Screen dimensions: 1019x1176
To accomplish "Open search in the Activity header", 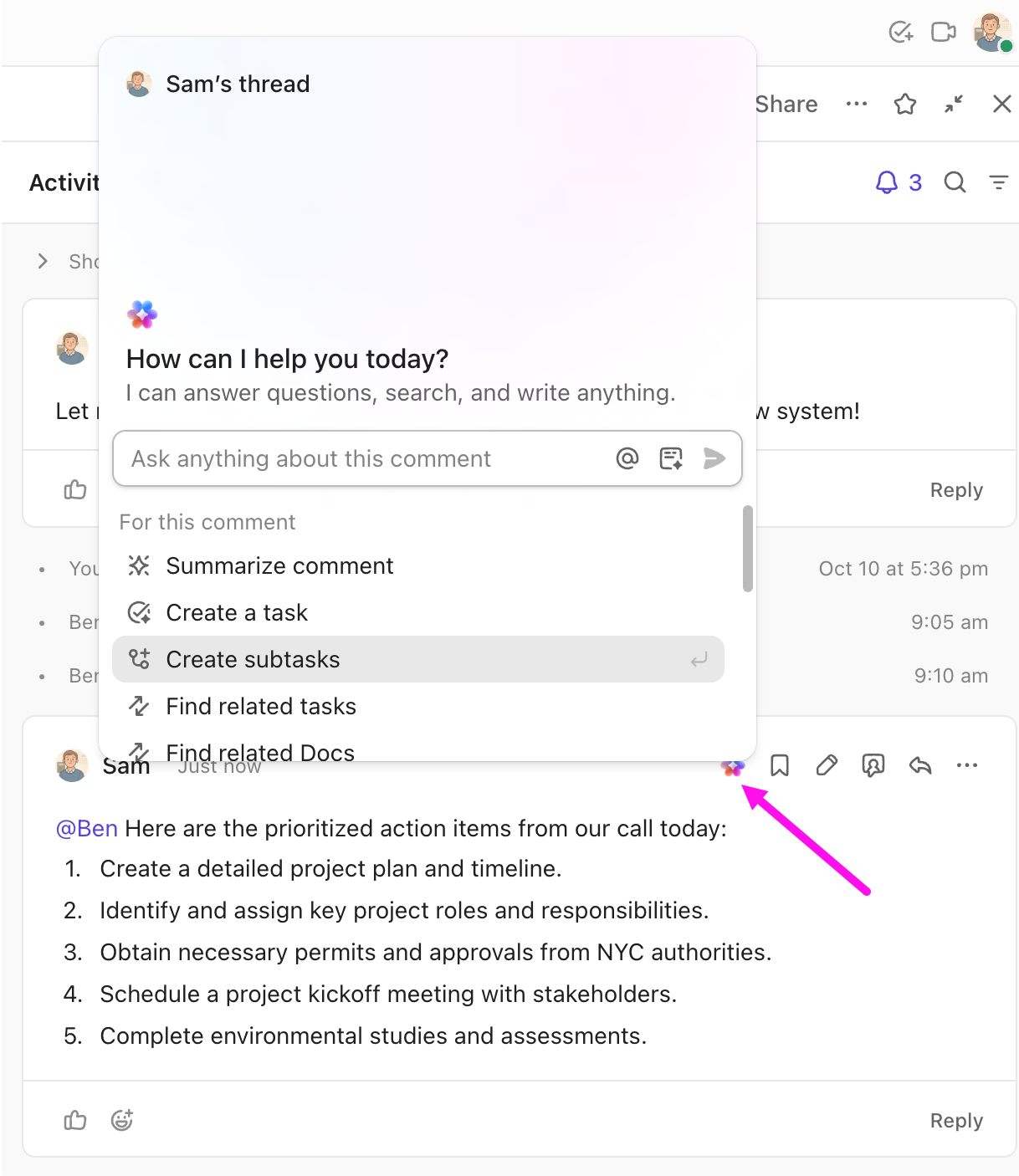I will [955, 182].
